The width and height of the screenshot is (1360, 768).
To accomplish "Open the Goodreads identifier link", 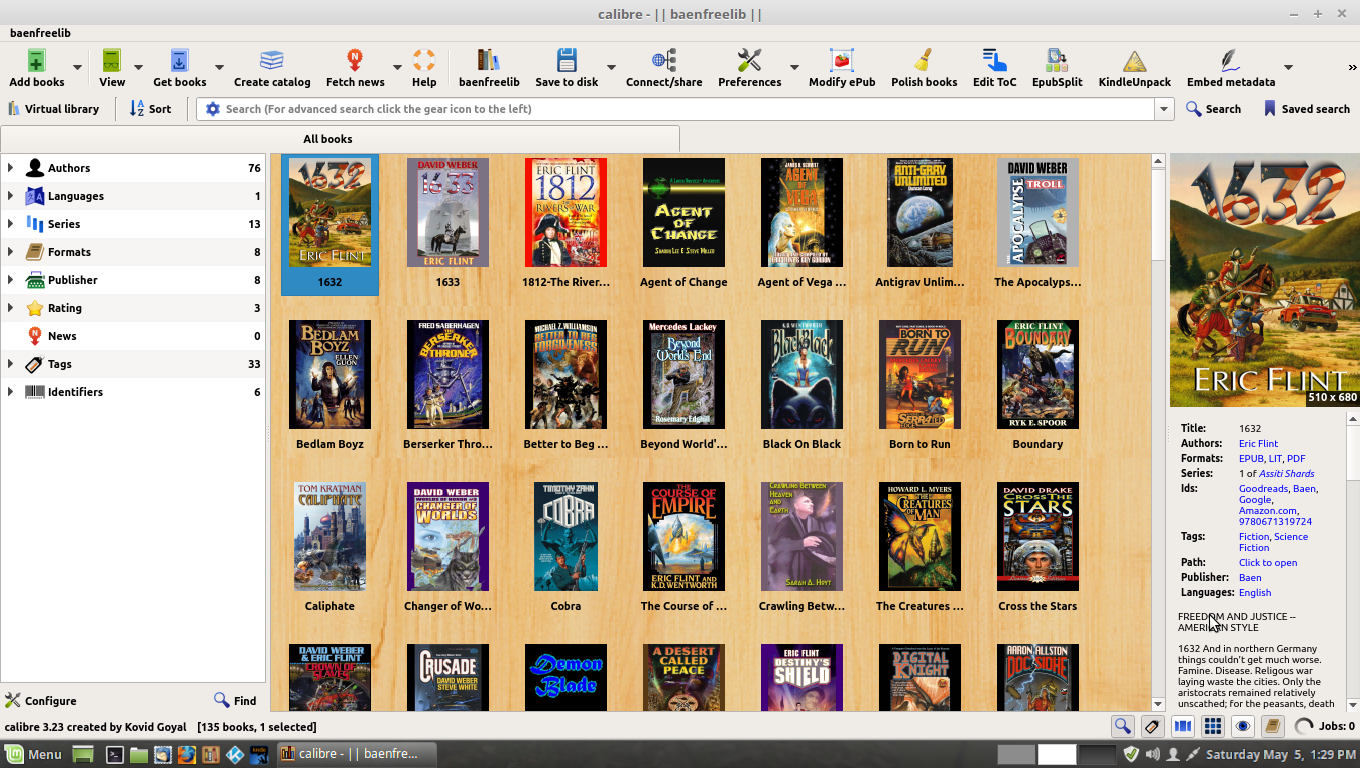I will (x=1263, y=488).
